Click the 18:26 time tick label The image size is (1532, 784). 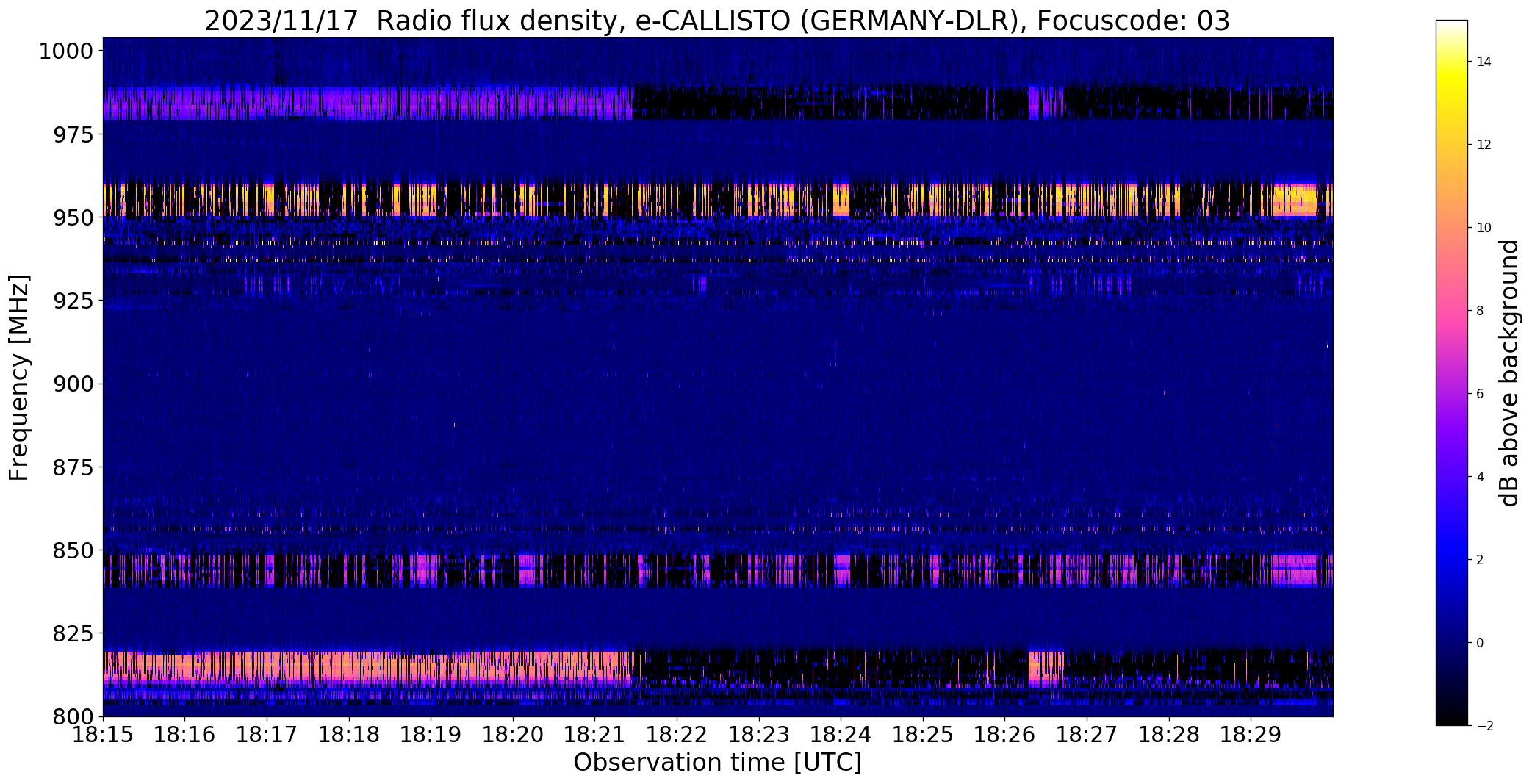[1005, 735]
